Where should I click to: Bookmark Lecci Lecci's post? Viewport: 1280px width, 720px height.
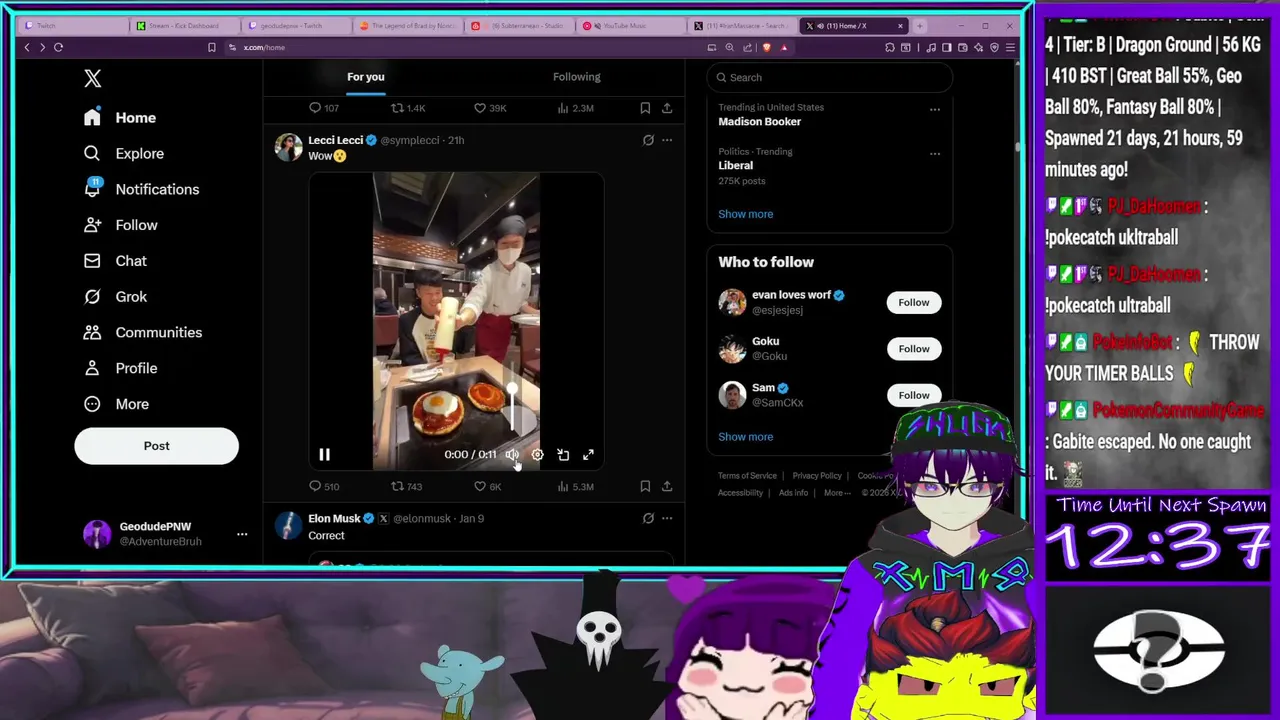[x=645, y=486]
